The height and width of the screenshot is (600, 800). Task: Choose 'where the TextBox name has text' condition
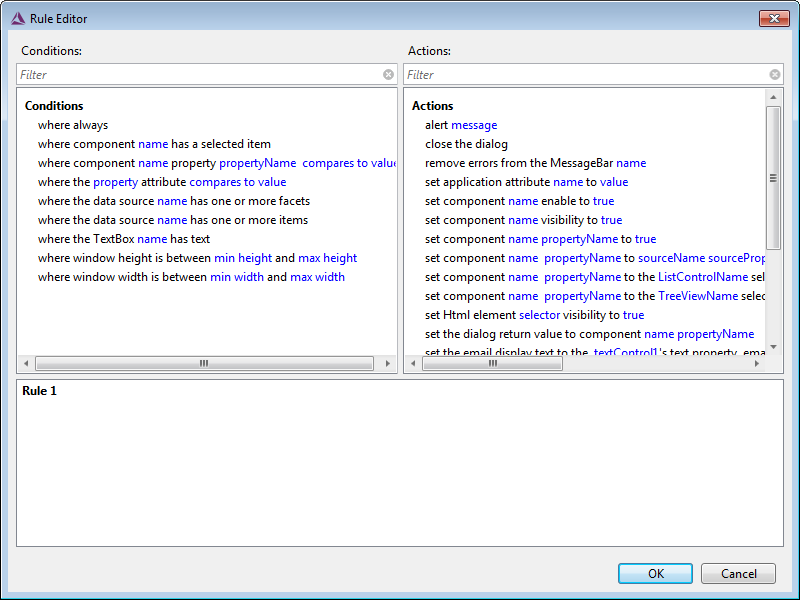[x=124, y=239]
